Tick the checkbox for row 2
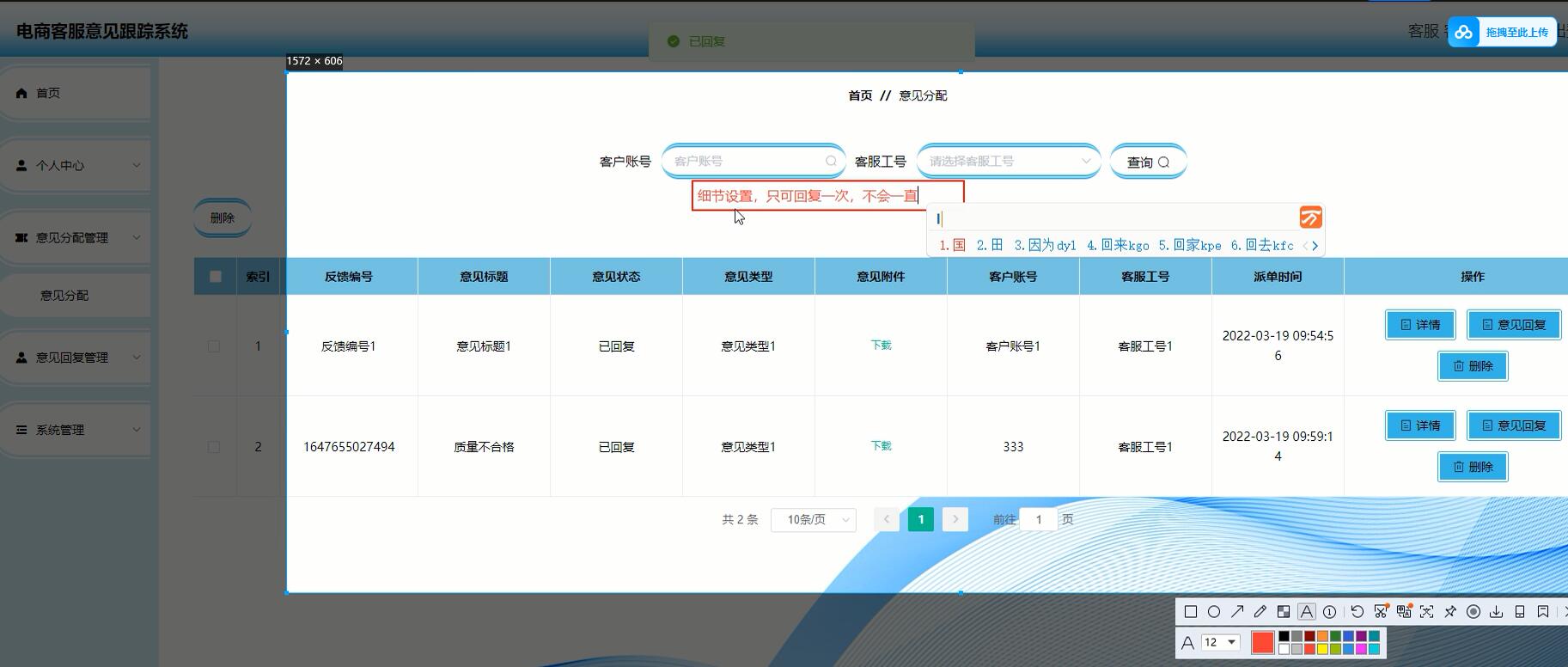Screen dimensions: 1568x667 [214, 447]
